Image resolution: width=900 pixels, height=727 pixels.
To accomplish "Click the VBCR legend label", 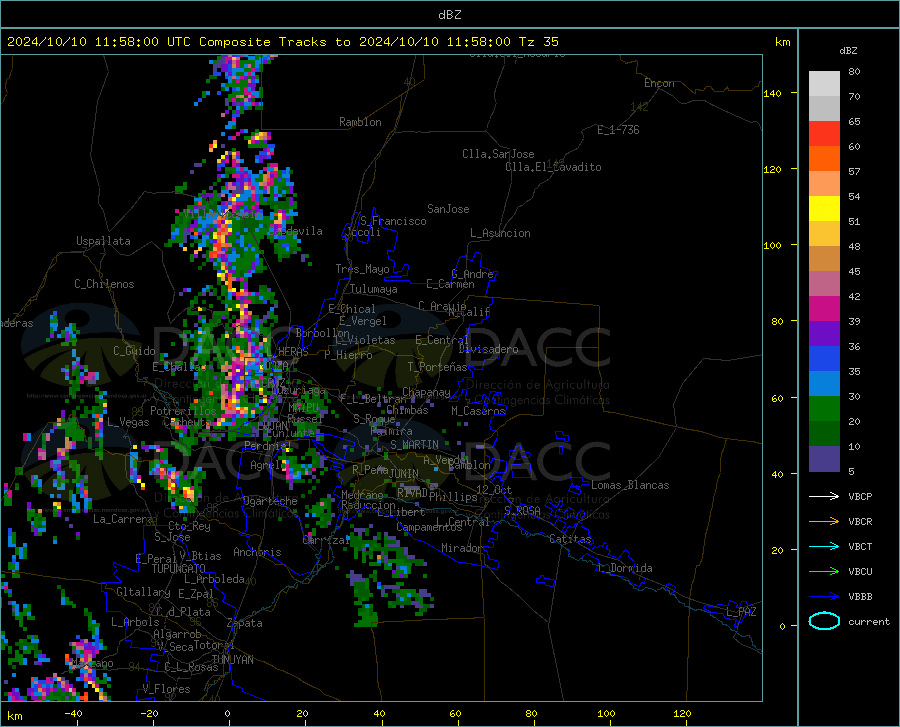I will pos(860,522).
